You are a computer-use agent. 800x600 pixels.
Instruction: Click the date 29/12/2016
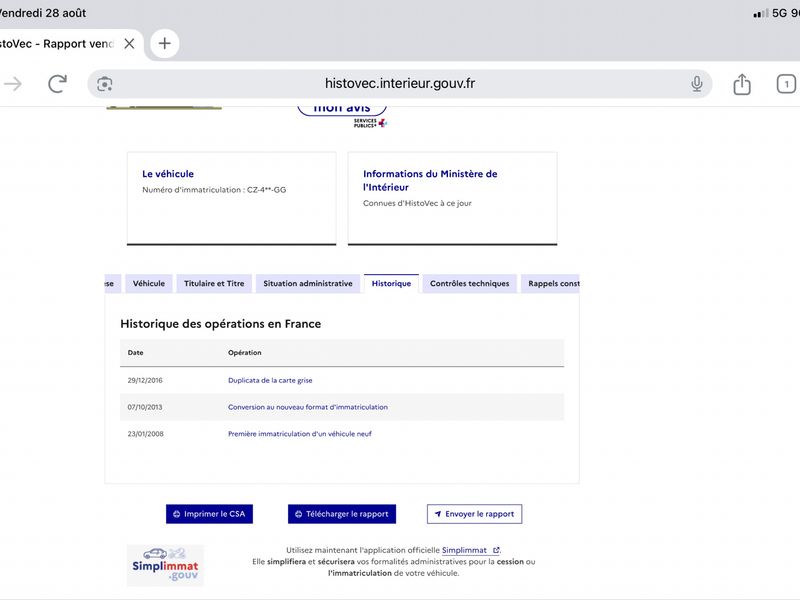coord(145,380)
